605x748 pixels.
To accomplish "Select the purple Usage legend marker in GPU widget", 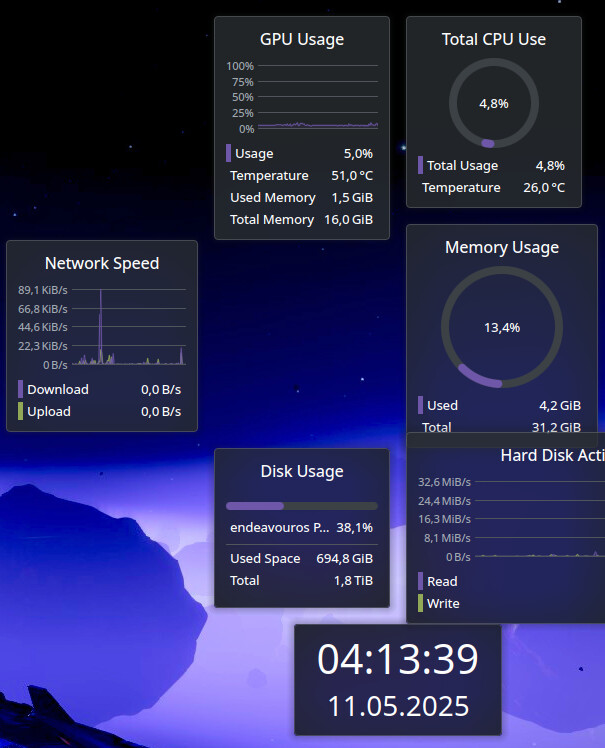I will click(229, 153).
